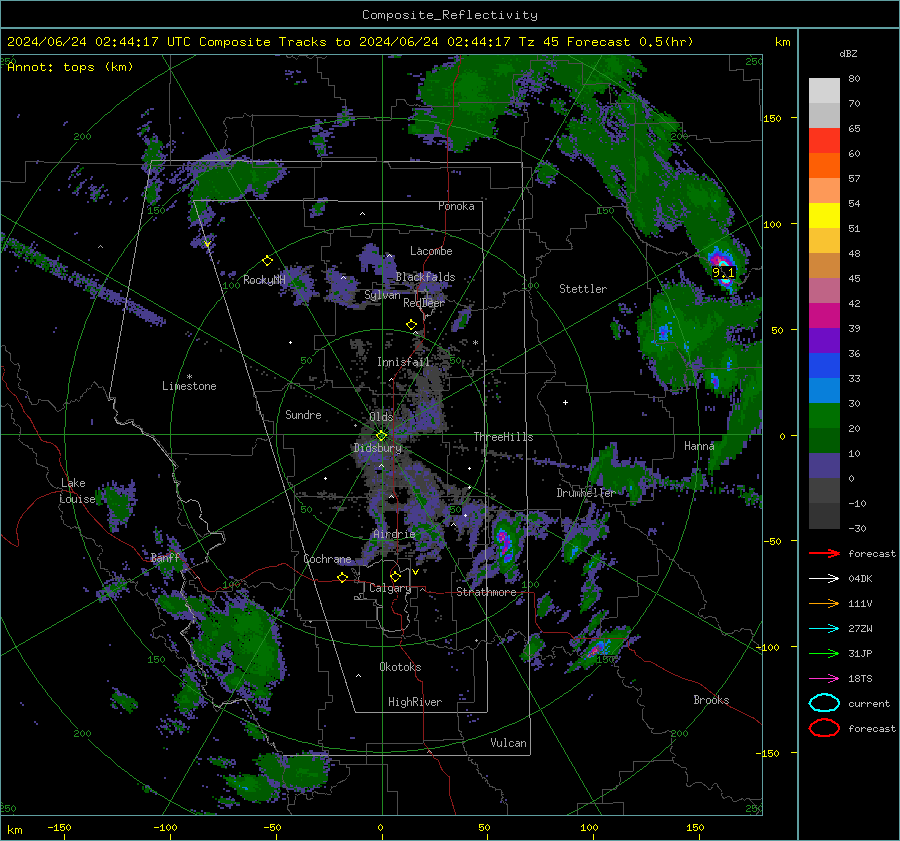
Task: Pick the light gray swatch between 80 and 70
Action: (x=824, y=90)
